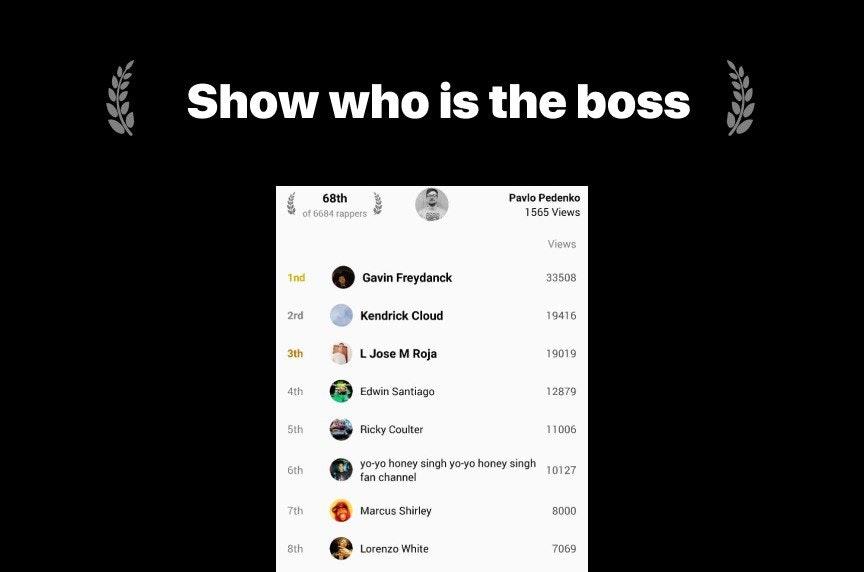Viewport: 864px width, 572px height.
Task: Click the 33508 view count
Action: pos(561,278)
